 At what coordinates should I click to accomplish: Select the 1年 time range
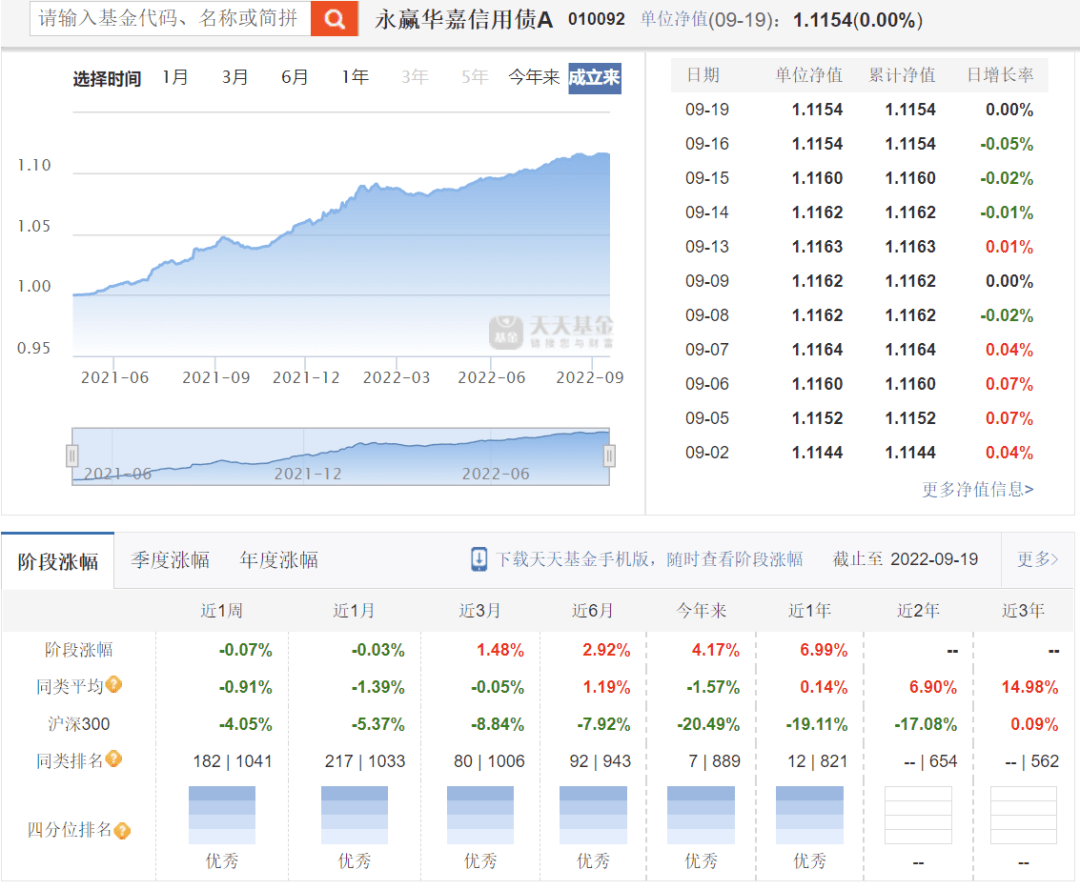click(x=355, y=77)
